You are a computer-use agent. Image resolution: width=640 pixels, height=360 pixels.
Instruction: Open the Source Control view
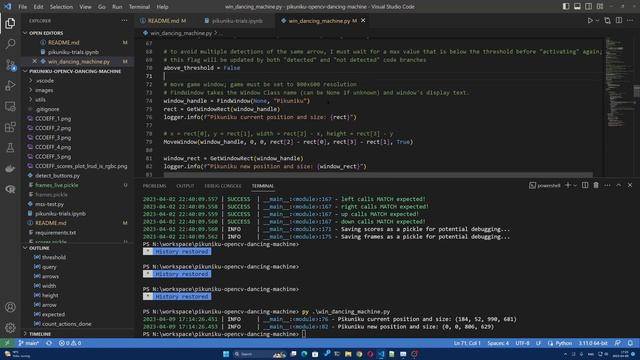[10, 64]
